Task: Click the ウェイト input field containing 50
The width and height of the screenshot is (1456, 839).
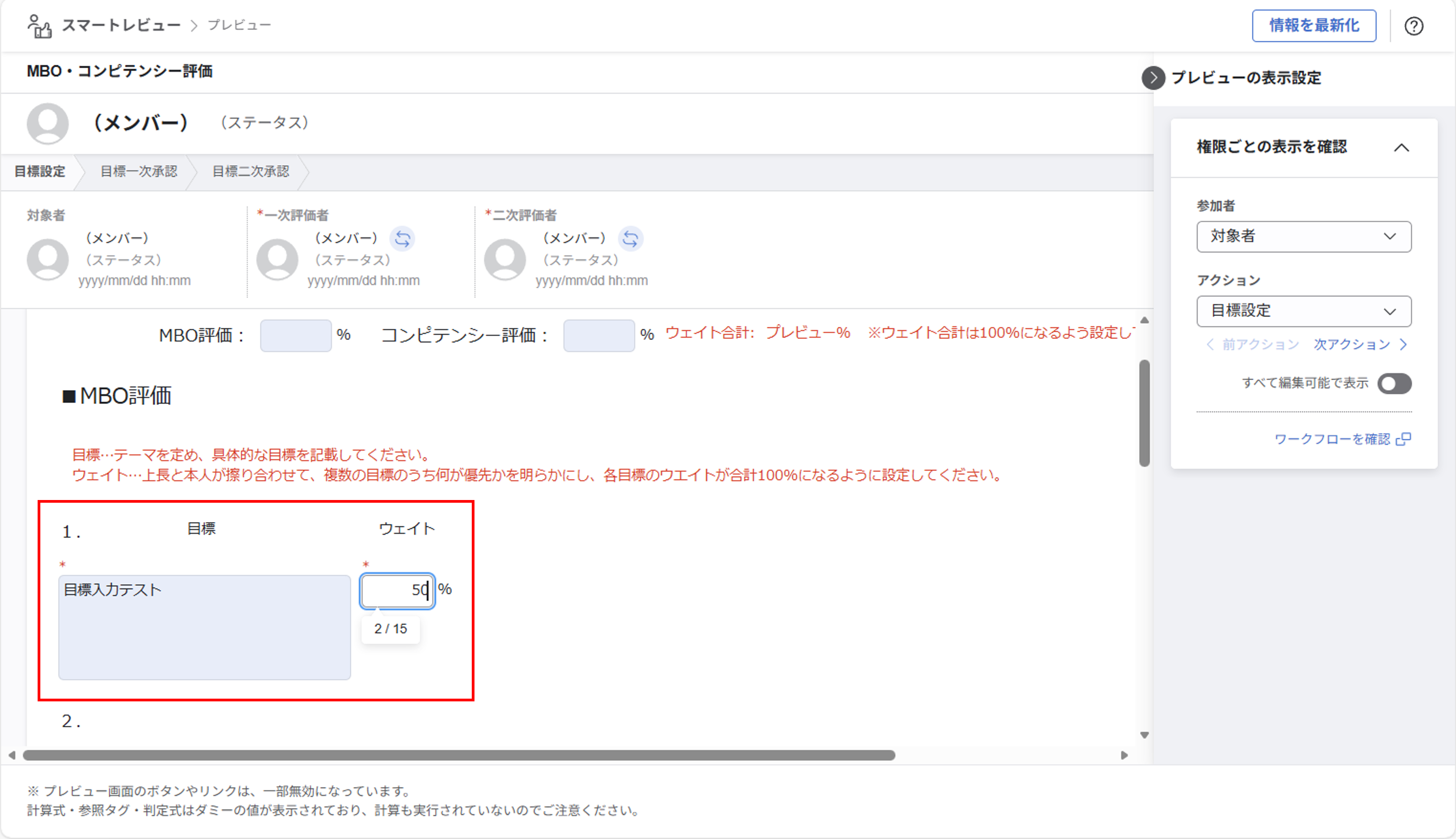Action: 396,590
